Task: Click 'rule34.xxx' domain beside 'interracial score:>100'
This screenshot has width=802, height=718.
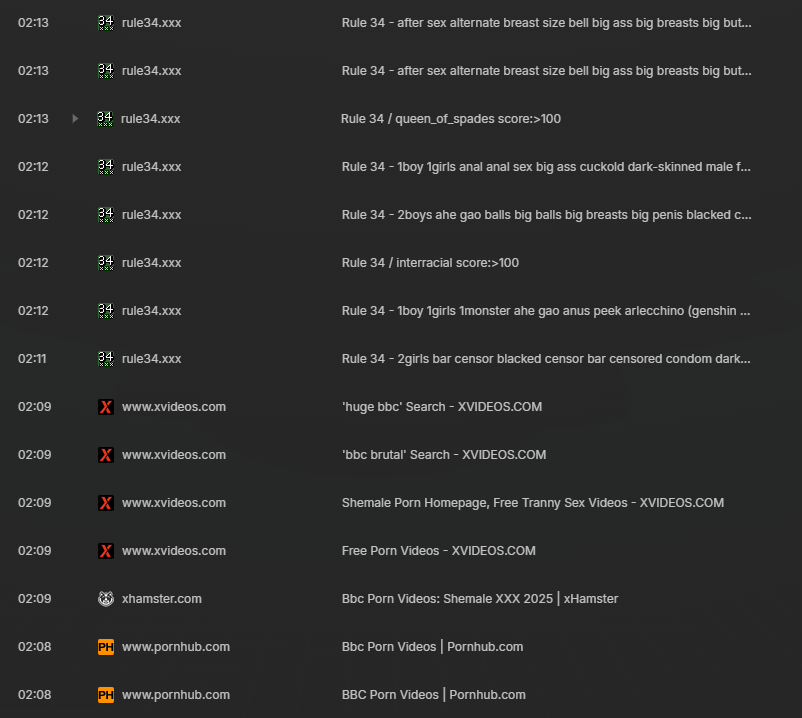Action: (x=151, y=263)
